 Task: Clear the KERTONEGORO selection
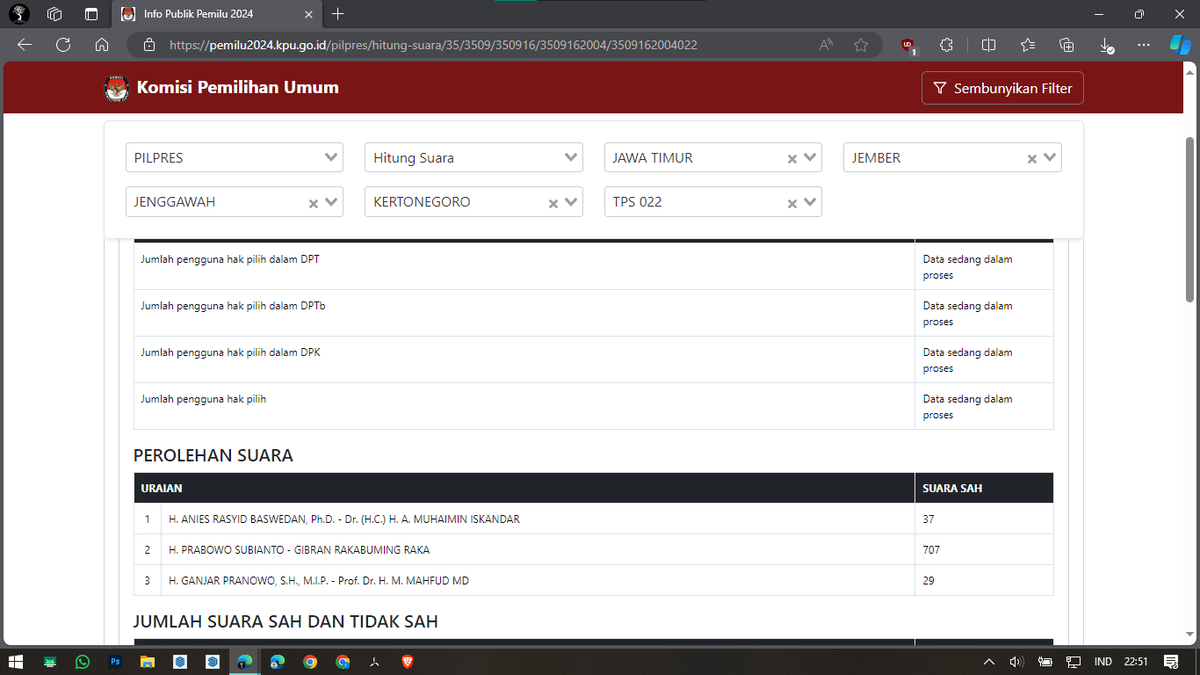pyautogui.click(x=552, y=203)
